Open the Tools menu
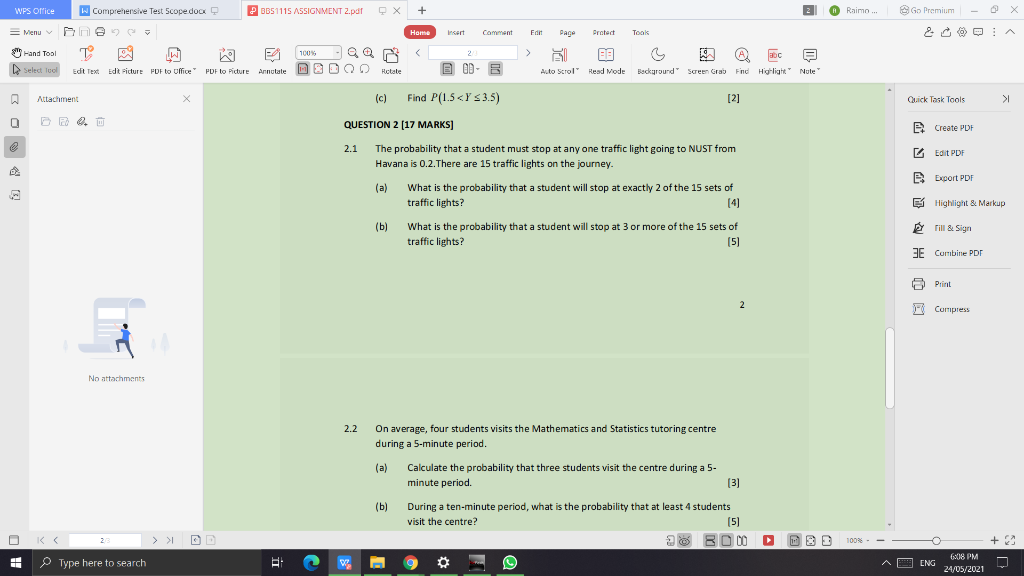This screenshot has width=1024, height=576. (x=640, y=32)
